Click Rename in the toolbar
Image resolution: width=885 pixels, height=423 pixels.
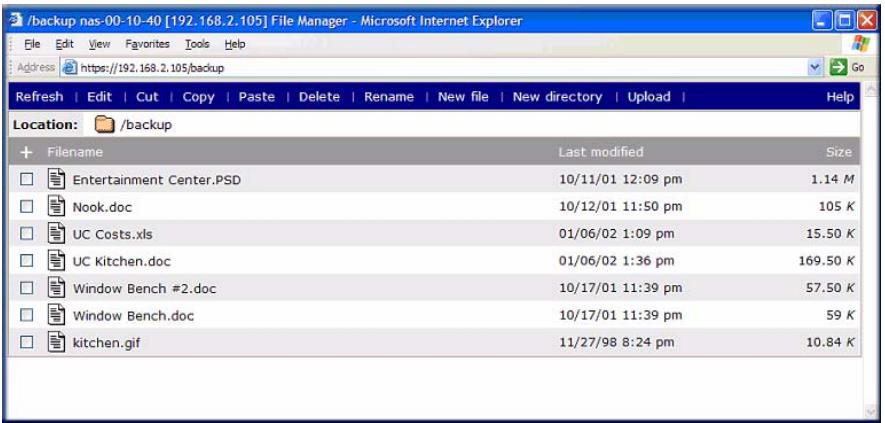(x=389, y=97)
